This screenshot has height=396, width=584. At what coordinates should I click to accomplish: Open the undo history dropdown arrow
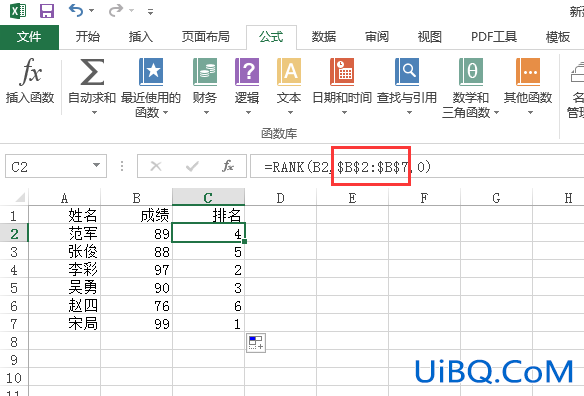[x=92, y=11]
